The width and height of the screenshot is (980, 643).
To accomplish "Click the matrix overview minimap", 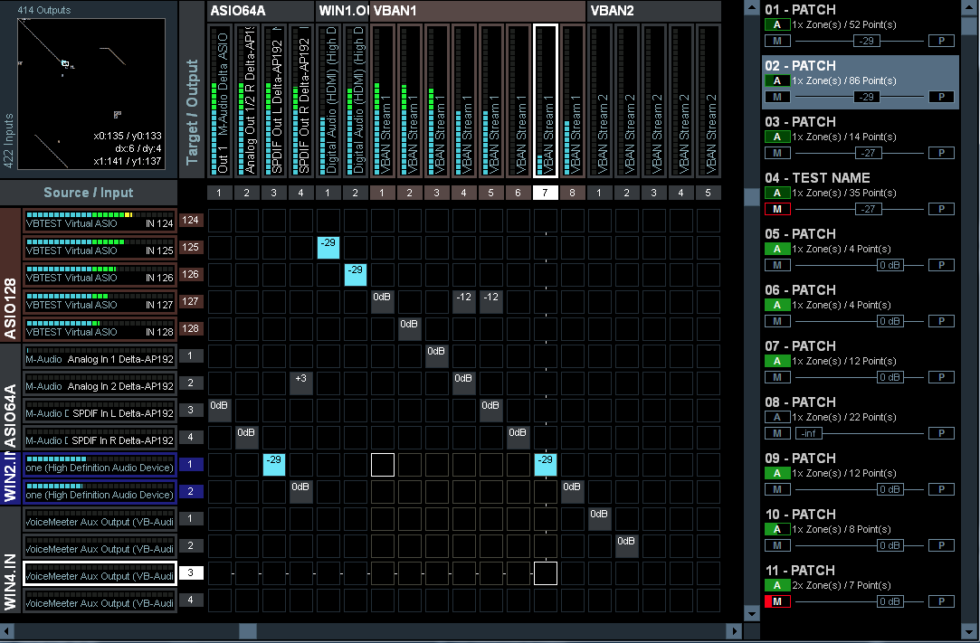I will tap(91, 94).
